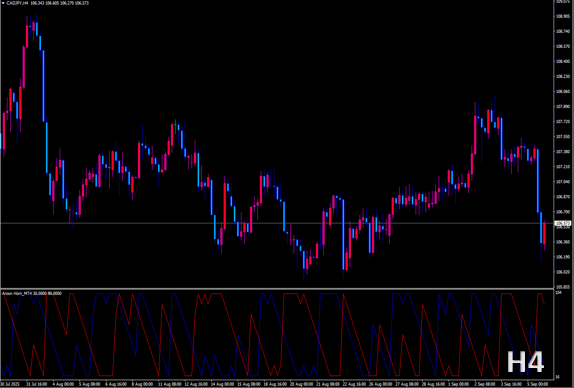The height and width of the screenshot is (388, 574).
Task: Click the 107.720 price scale label
Action: (563, 122)
